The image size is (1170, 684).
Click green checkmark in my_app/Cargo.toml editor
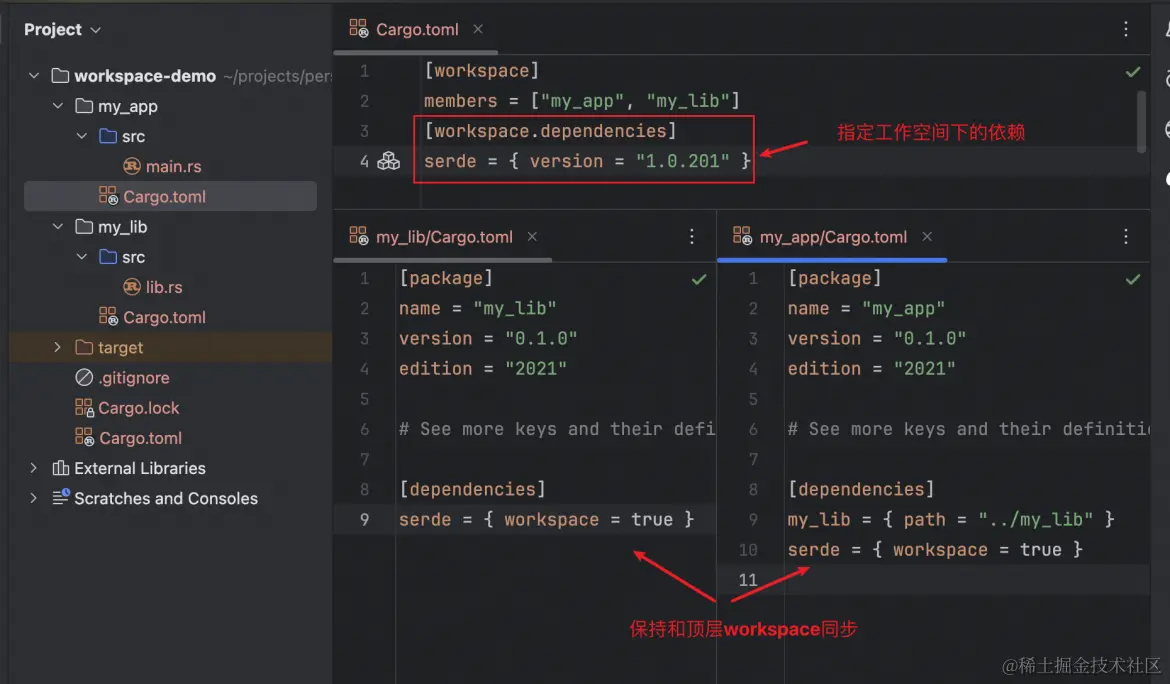[1133, 279]
